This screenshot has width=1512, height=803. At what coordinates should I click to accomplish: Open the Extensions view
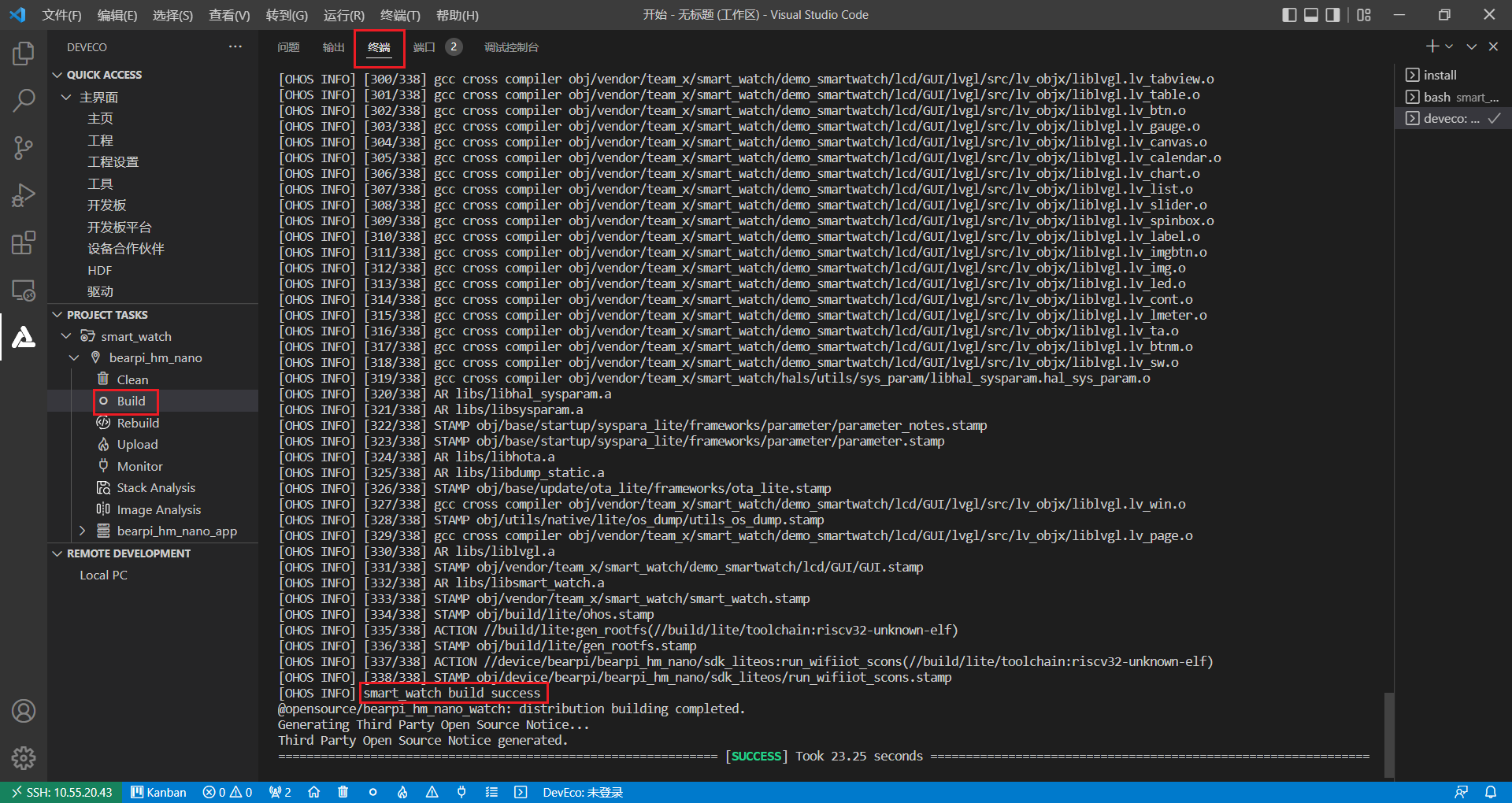[x=24, y=242]
